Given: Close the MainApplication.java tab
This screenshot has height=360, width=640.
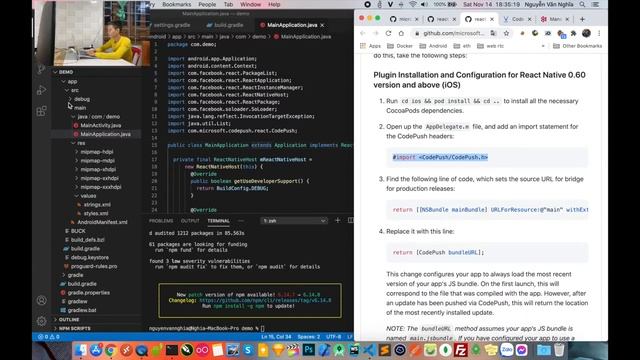Looking at the screenshot, I should tap(322, 25).
